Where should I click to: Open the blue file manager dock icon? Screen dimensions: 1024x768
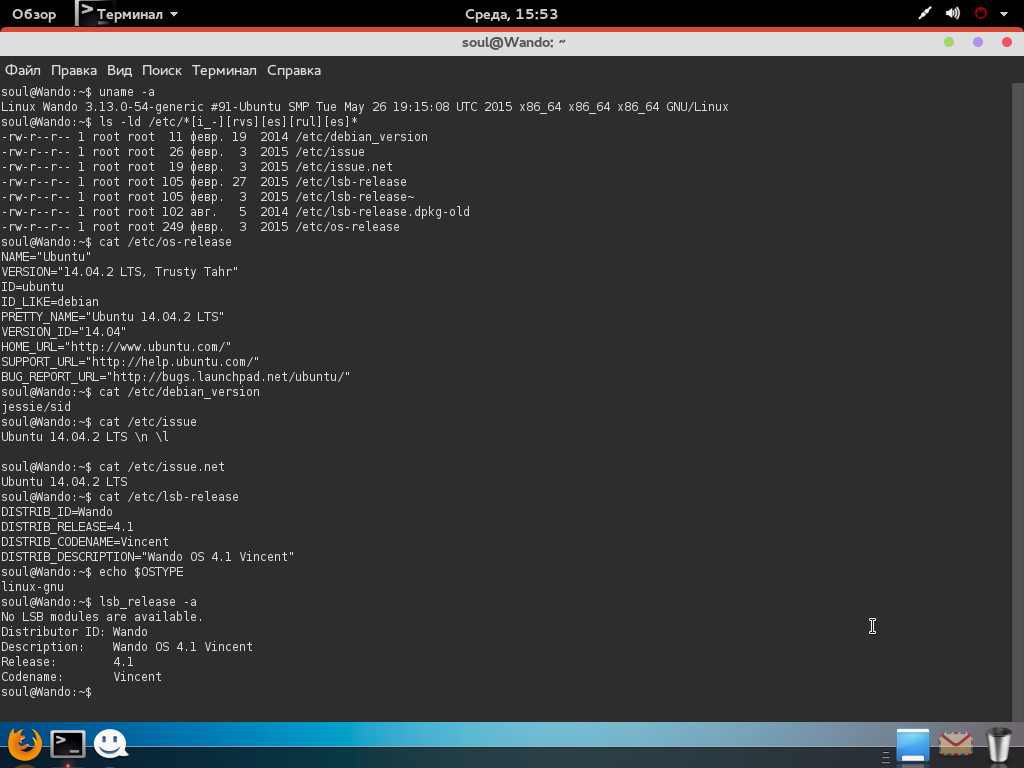coord(912,744)
